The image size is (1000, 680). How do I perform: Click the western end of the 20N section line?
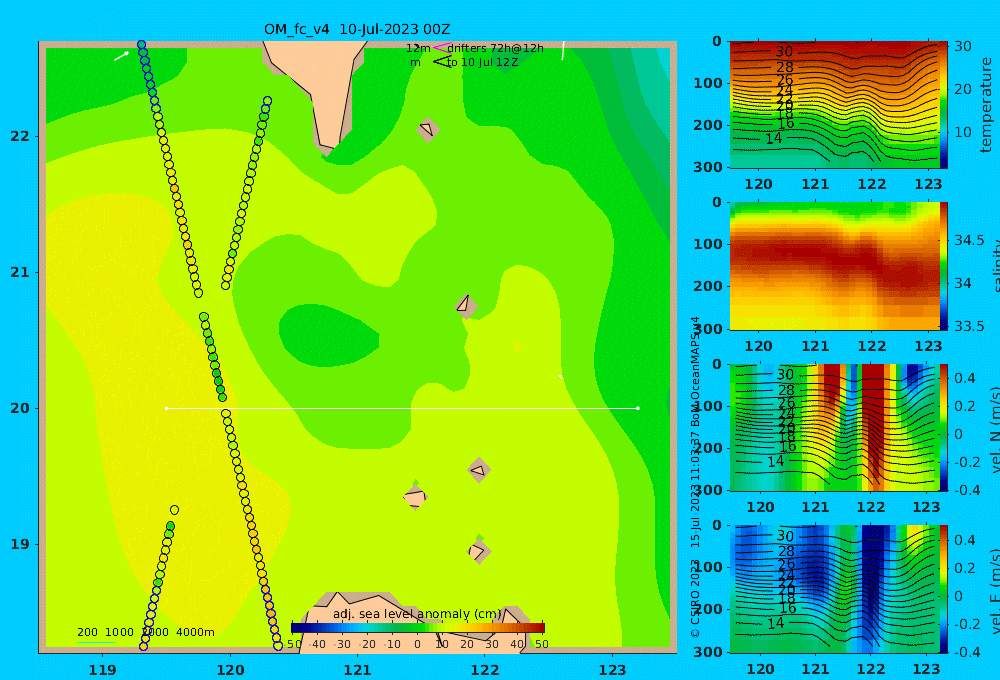[166, 408]
